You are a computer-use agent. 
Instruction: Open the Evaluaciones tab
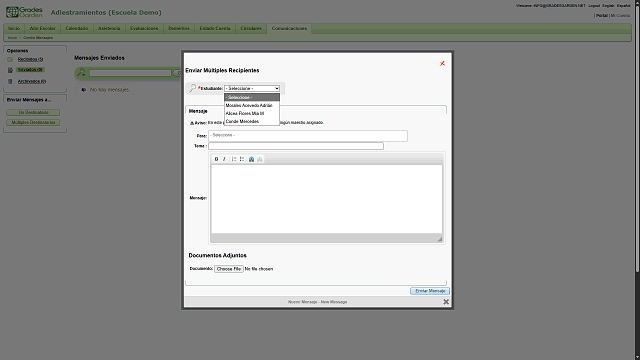pyautogui.click(x=144, y=29)
